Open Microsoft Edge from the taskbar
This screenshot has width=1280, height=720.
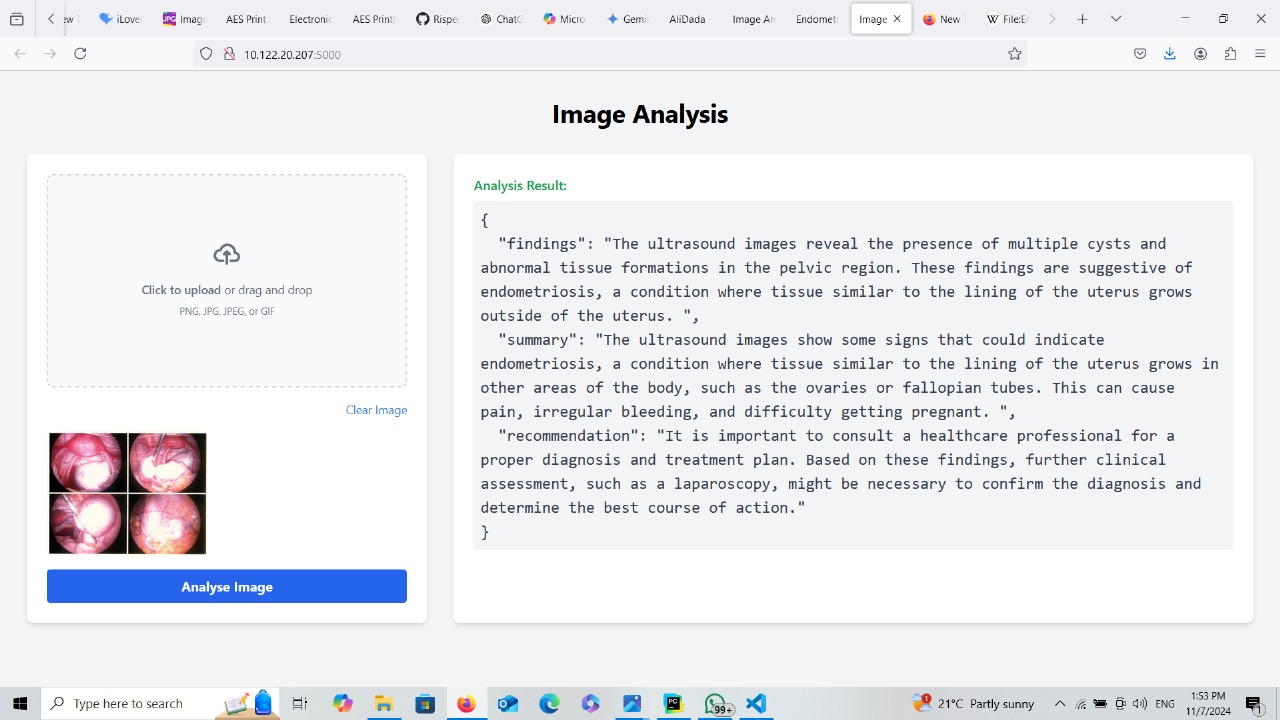[x=549, y=704]
